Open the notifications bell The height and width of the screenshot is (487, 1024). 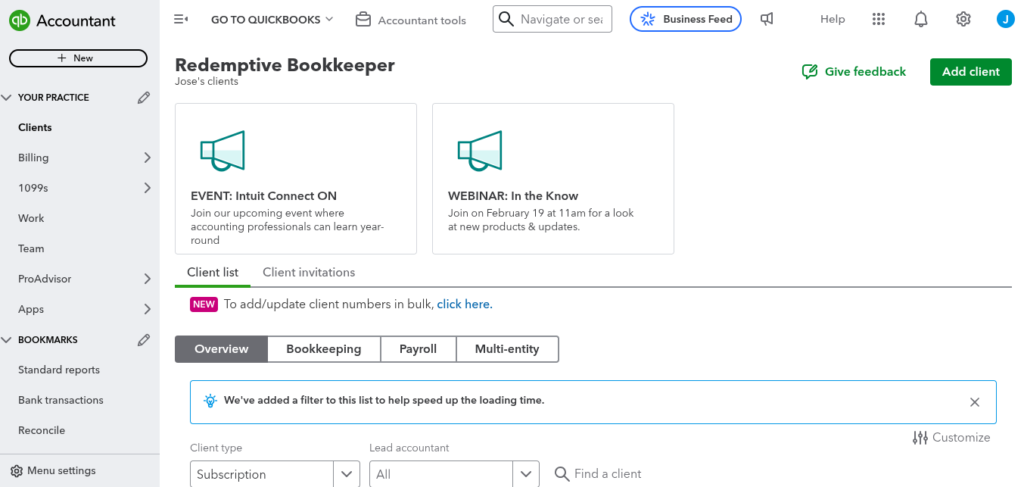pyautogui.click(x=921, y=20)
